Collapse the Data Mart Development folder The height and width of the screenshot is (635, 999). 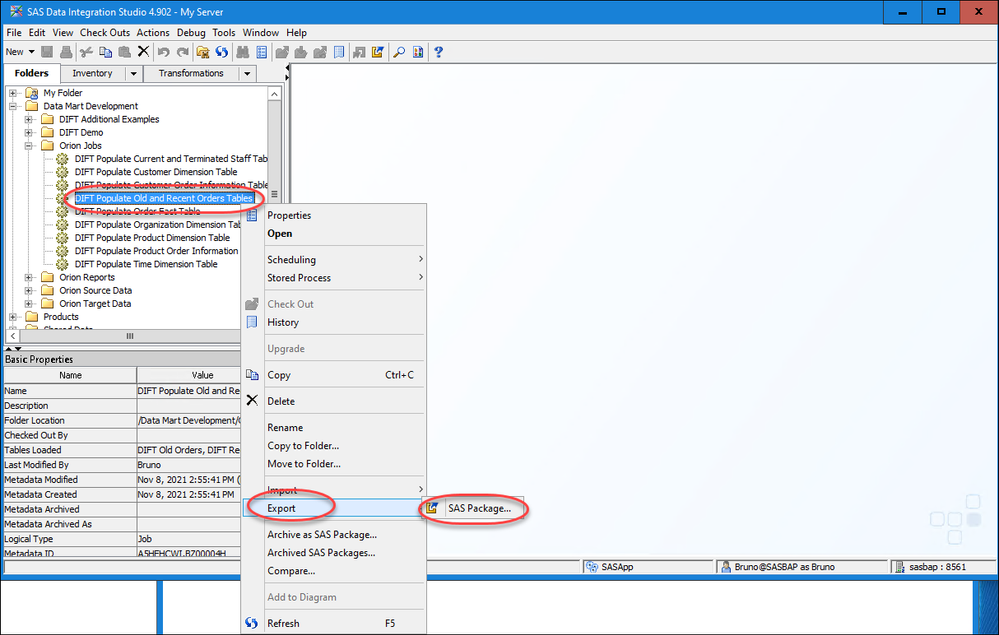(13, 106)
